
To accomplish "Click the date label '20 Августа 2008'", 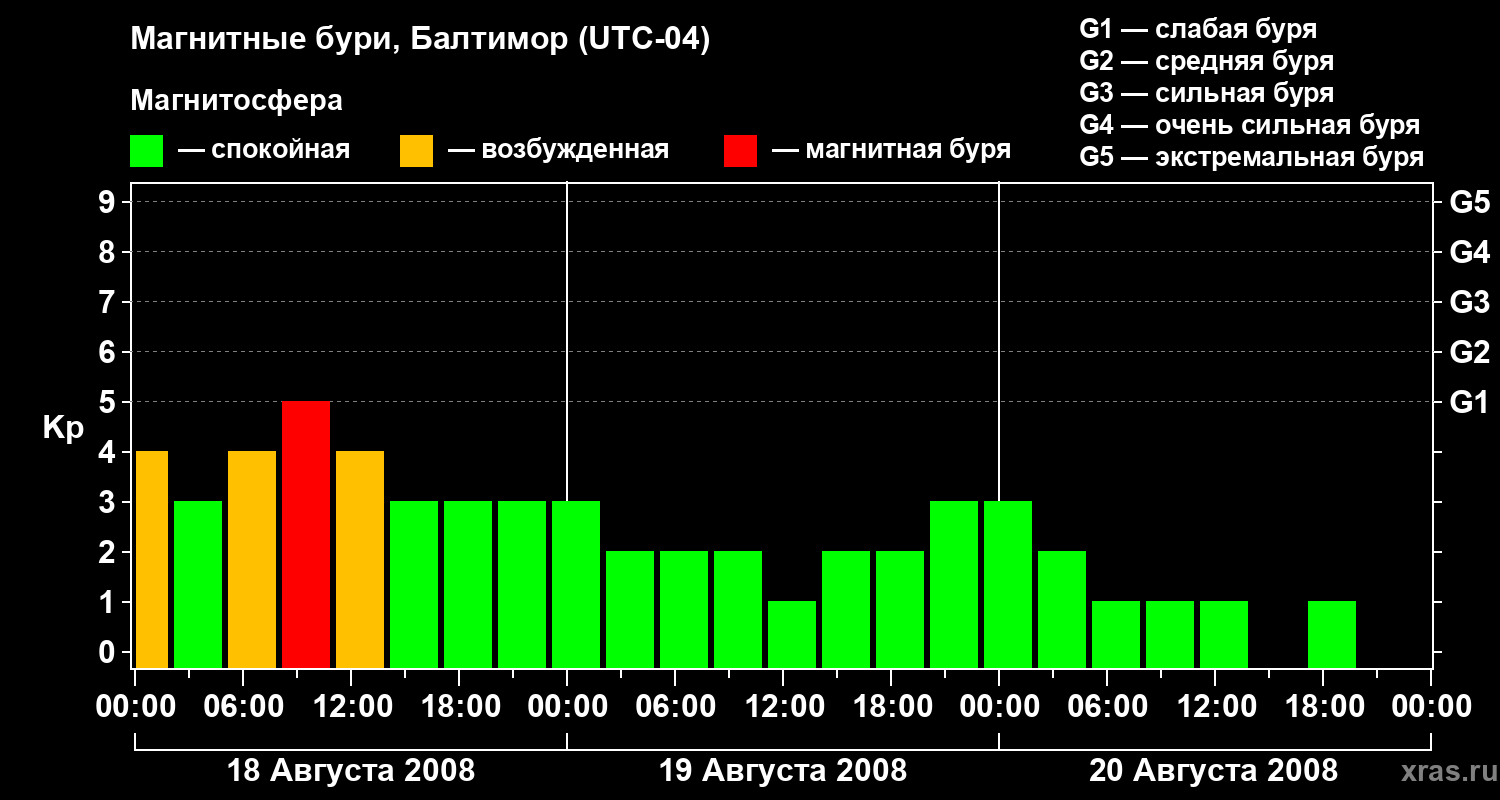I will [1214, 770].
